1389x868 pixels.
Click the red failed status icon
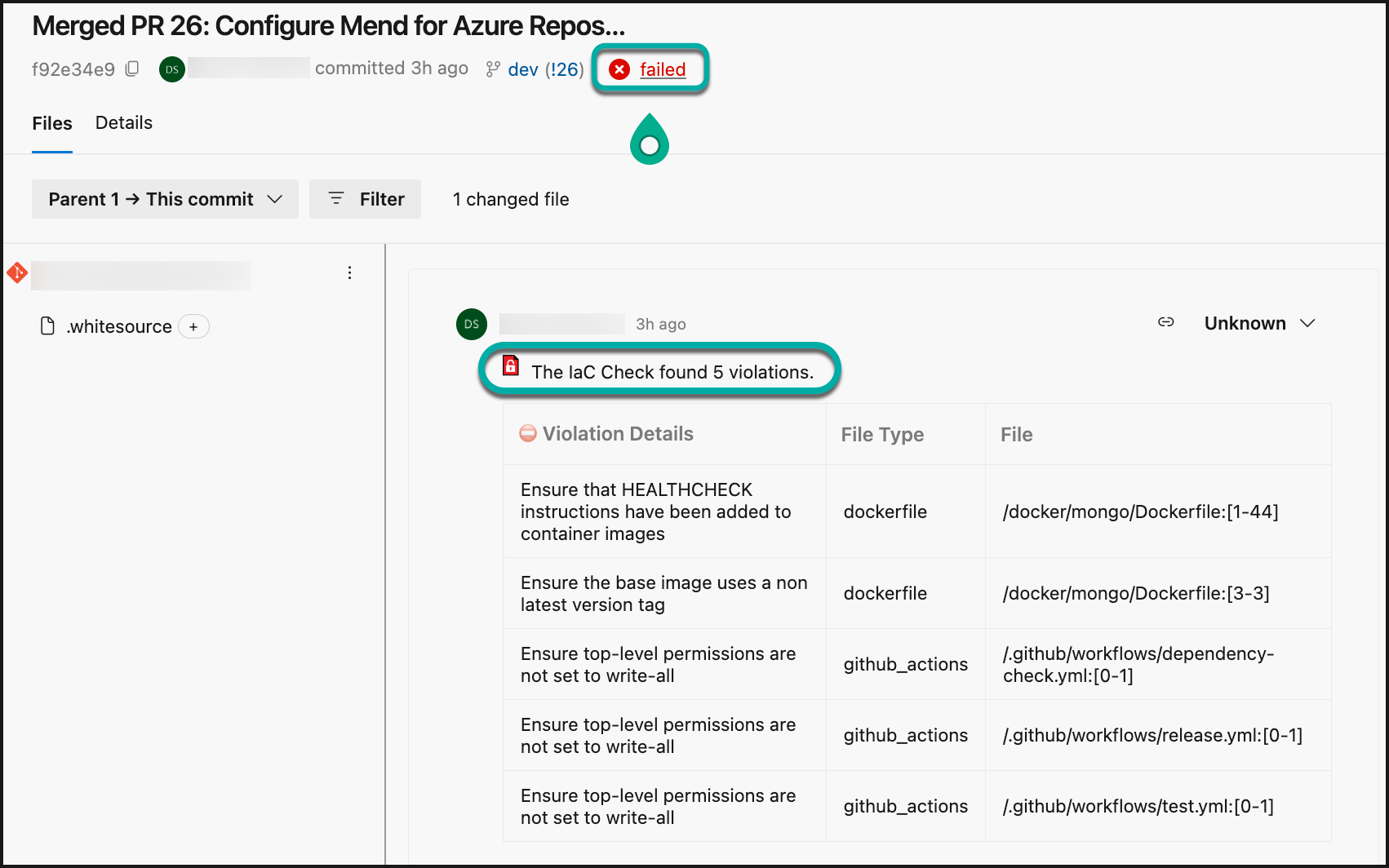pos(619,69)
